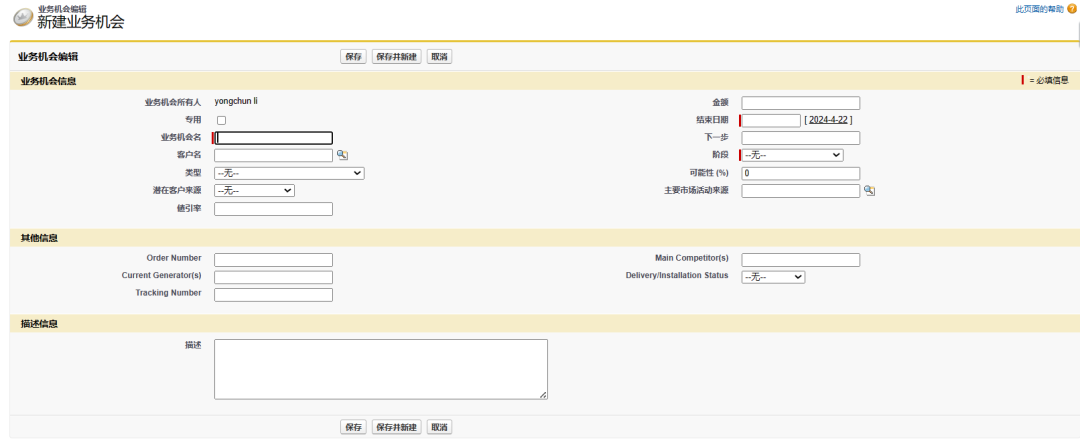
Task: Click the Main Competitor(s) input field
Action: (800, 260)
